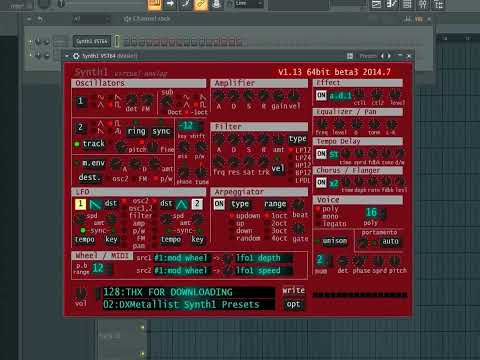Toggle the Tempo Delay ON switch
This screenshot has width=480, height=360.
(x=321, y=154)
